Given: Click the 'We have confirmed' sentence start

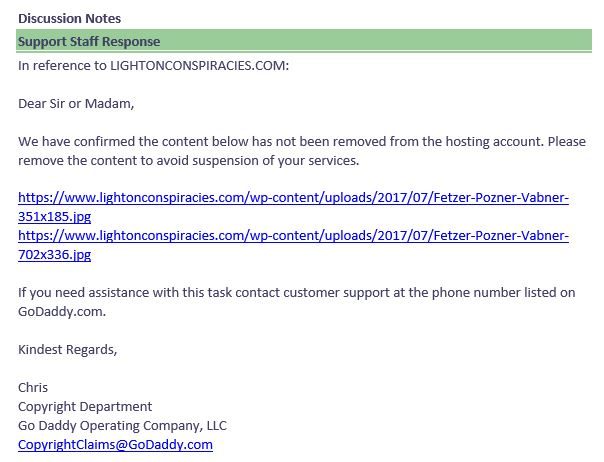Looking at the screenshot, I should pyautogui.click(x=72, y=141).
